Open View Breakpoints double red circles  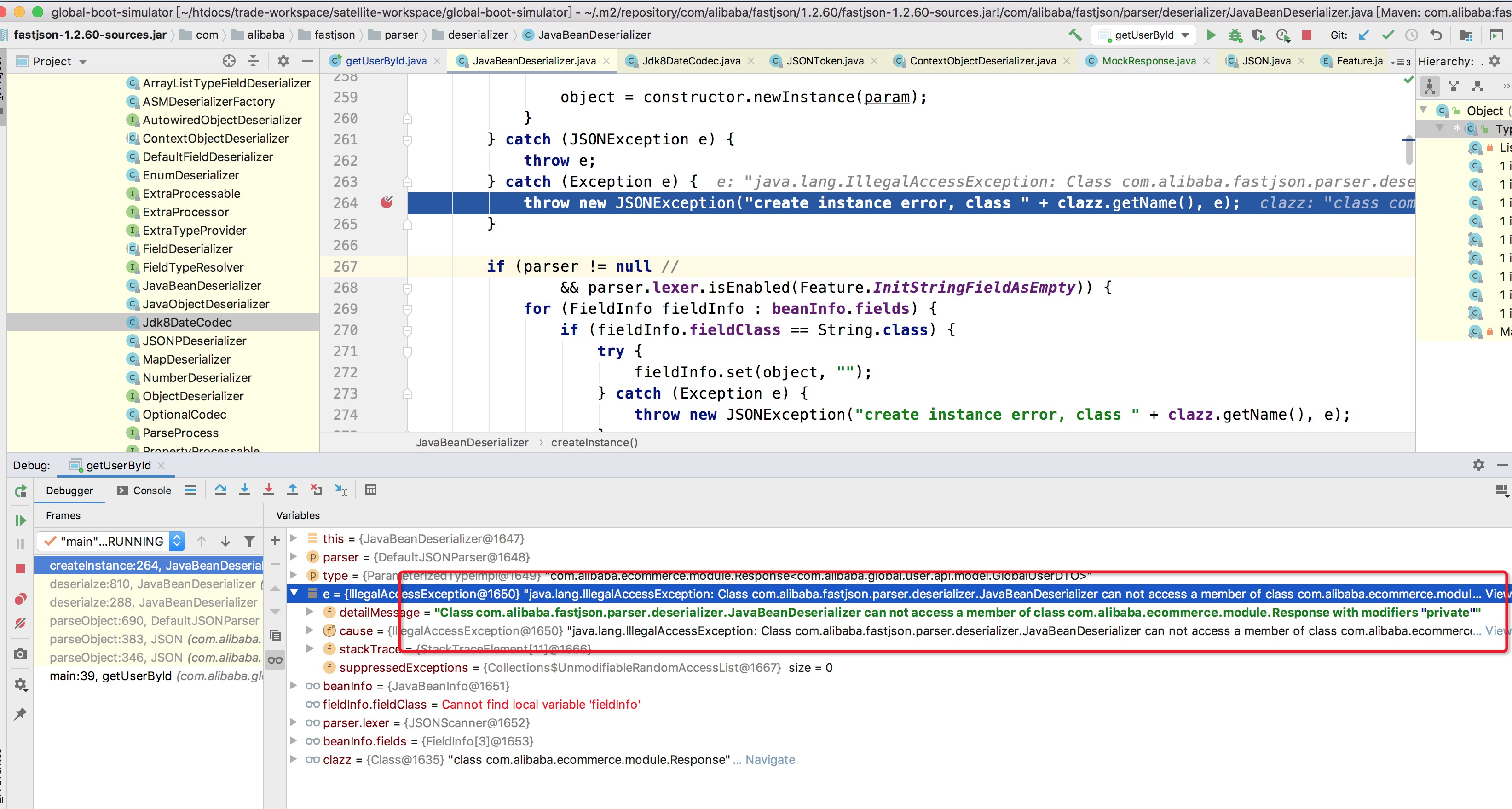(21, 598)
